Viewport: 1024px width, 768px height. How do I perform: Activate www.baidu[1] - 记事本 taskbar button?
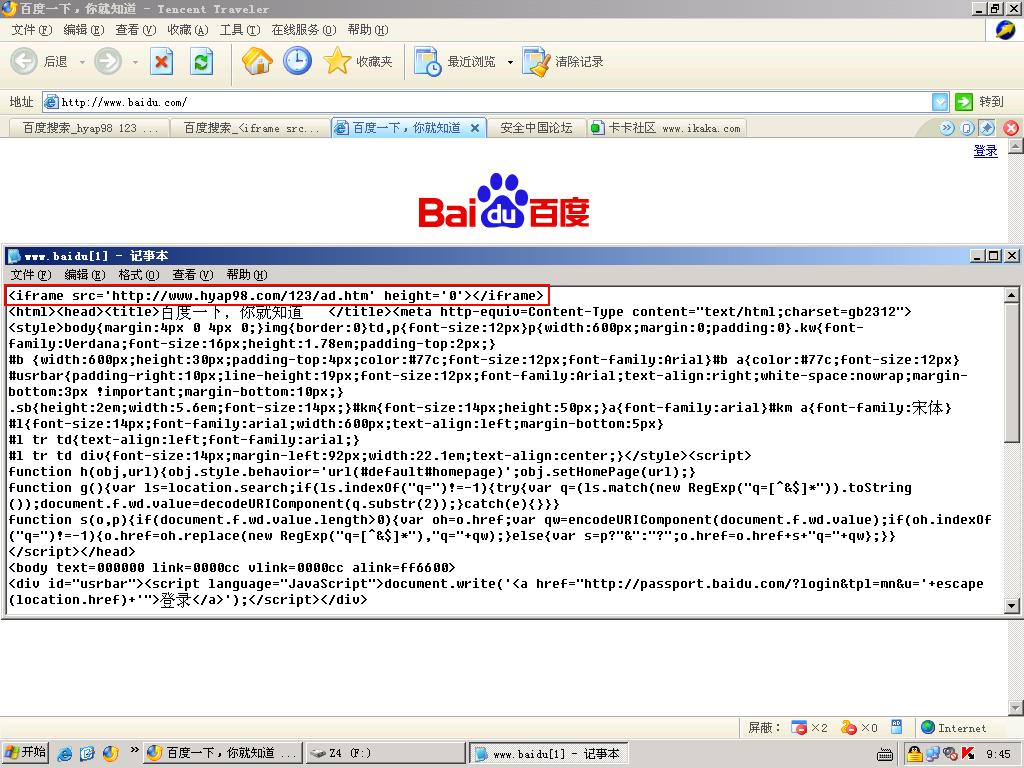549,754
